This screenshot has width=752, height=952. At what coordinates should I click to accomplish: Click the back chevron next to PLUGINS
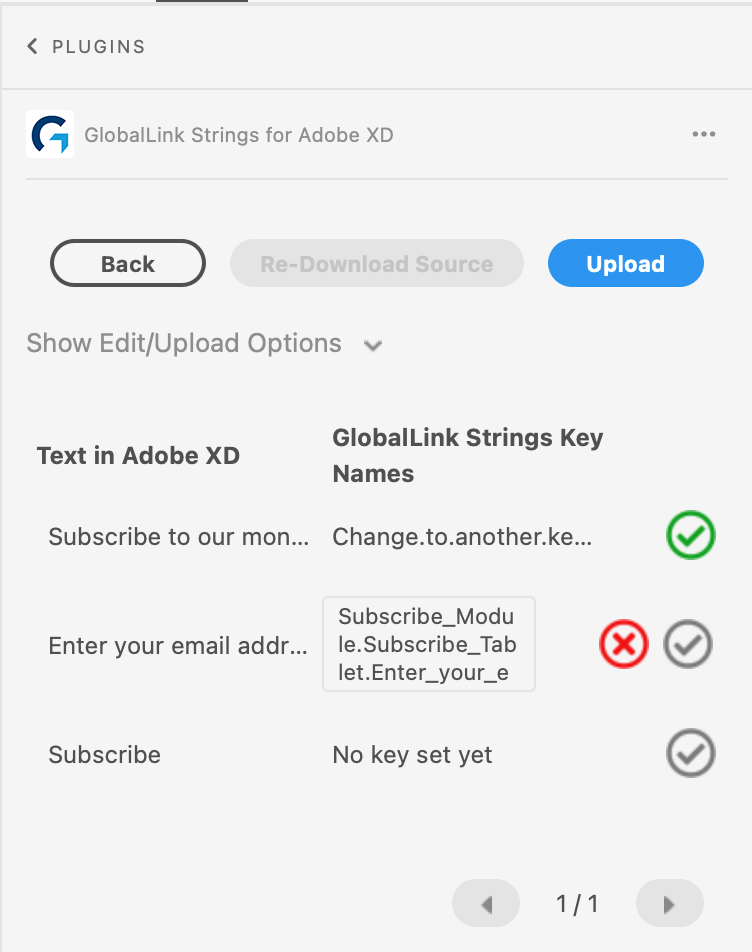point(33,46)
